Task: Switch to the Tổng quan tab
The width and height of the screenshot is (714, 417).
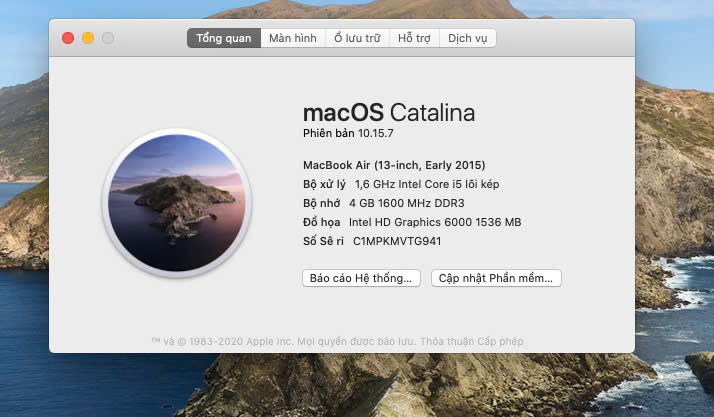Action: pyautogui.click(x=224, y=38)
